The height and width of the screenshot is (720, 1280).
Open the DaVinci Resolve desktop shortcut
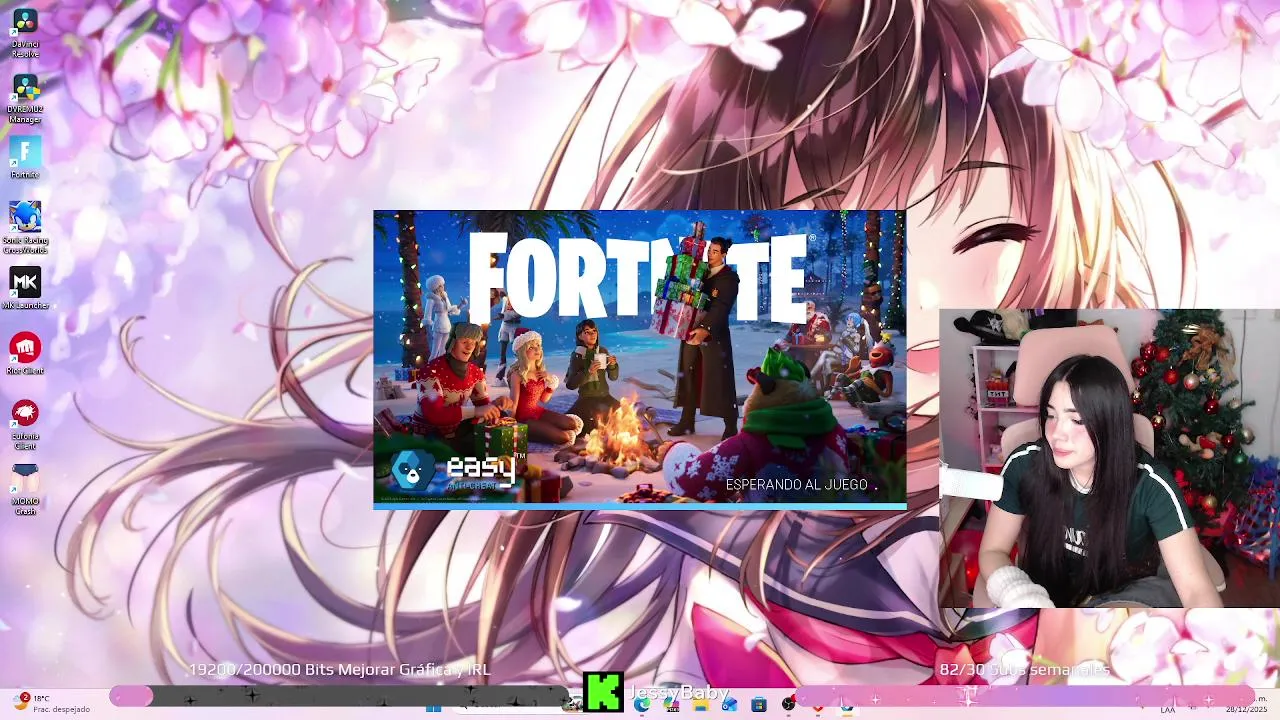[x=25, y=32]
